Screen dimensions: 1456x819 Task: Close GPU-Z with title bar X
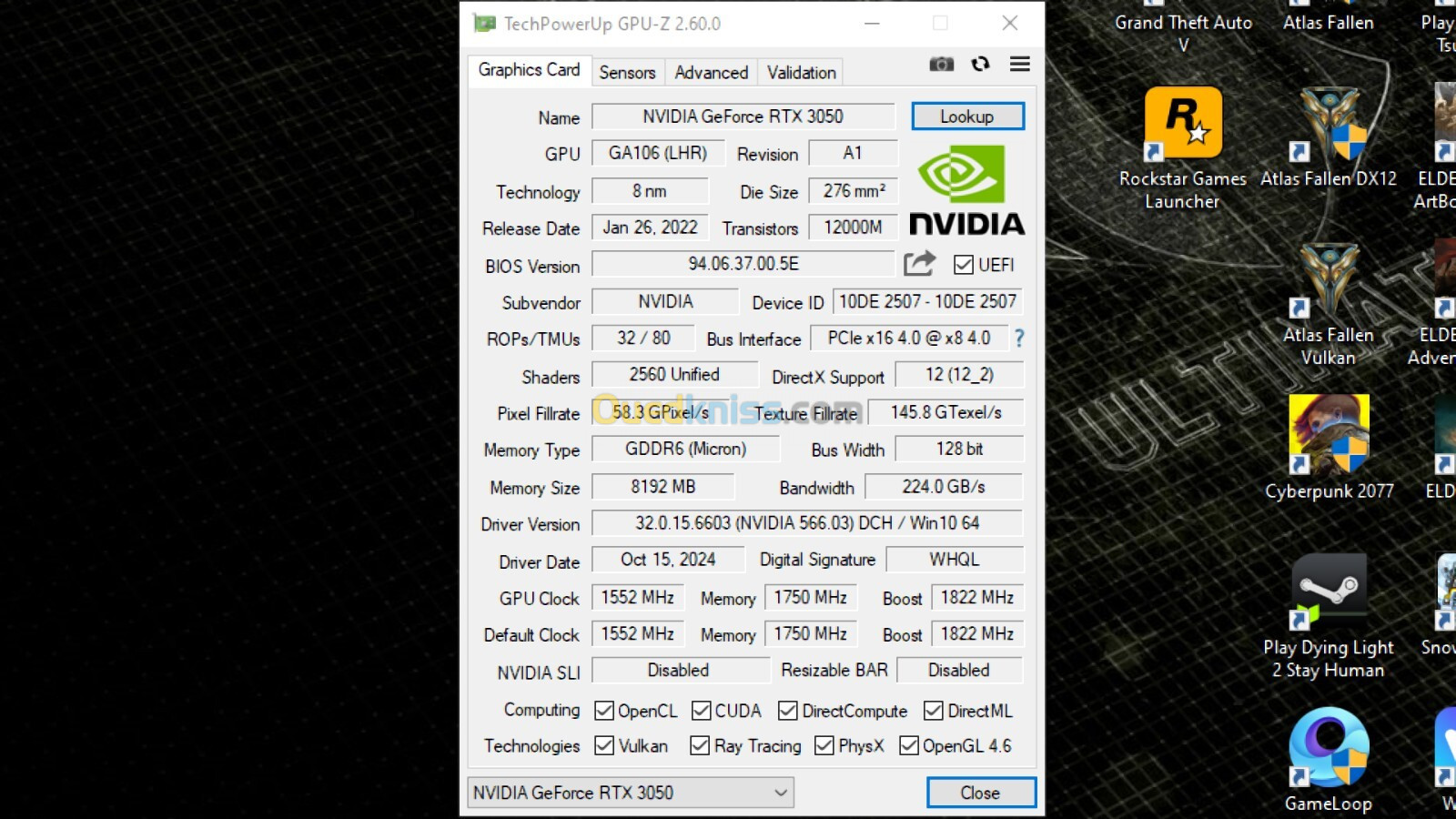1010,24
